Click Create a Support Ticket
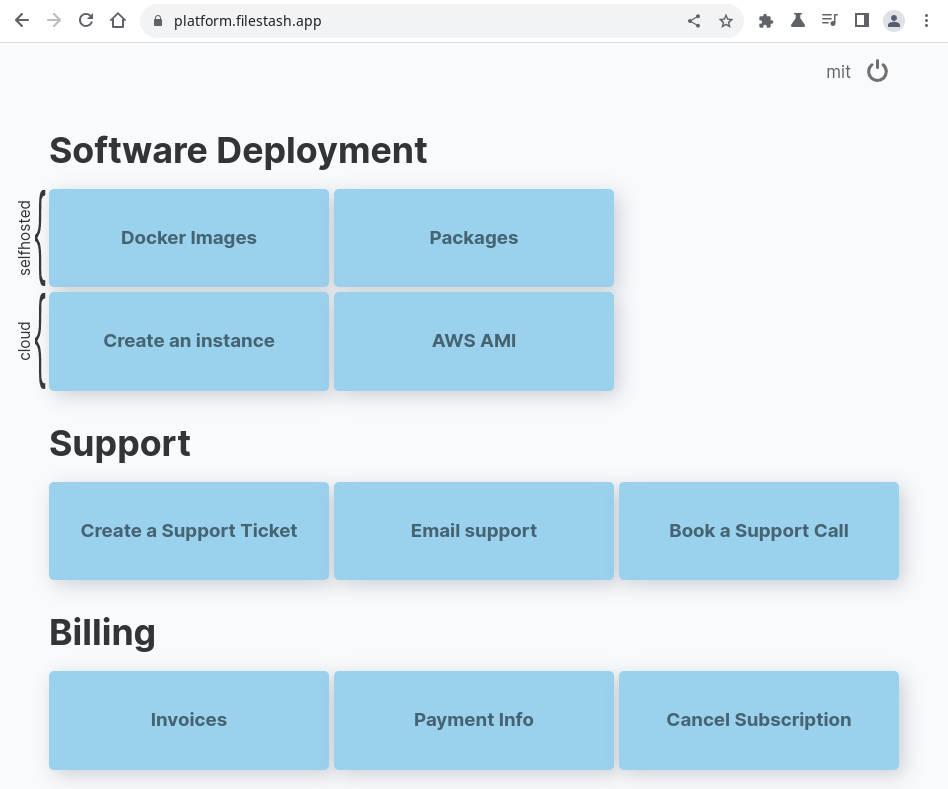Image resolution: width=948 pixels, height=789 pixels. [x=189, y=531]
